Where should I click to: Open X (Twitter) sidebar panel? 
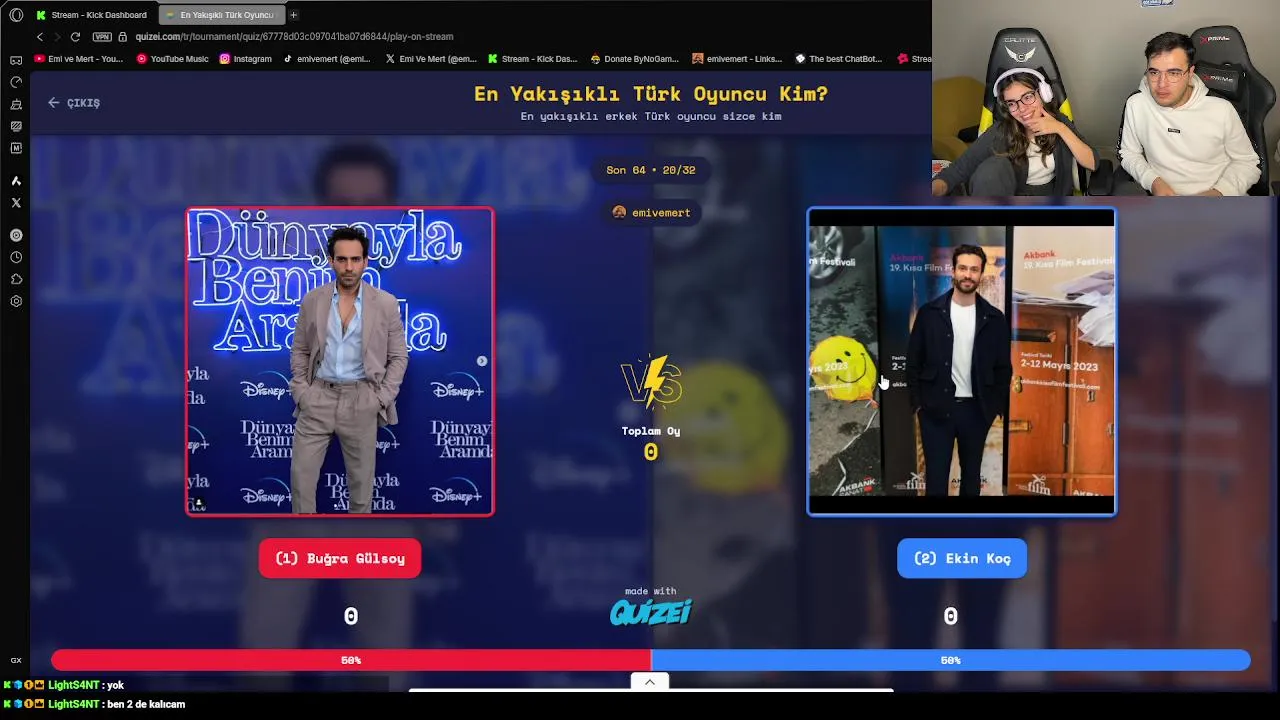tap(16, 203)
